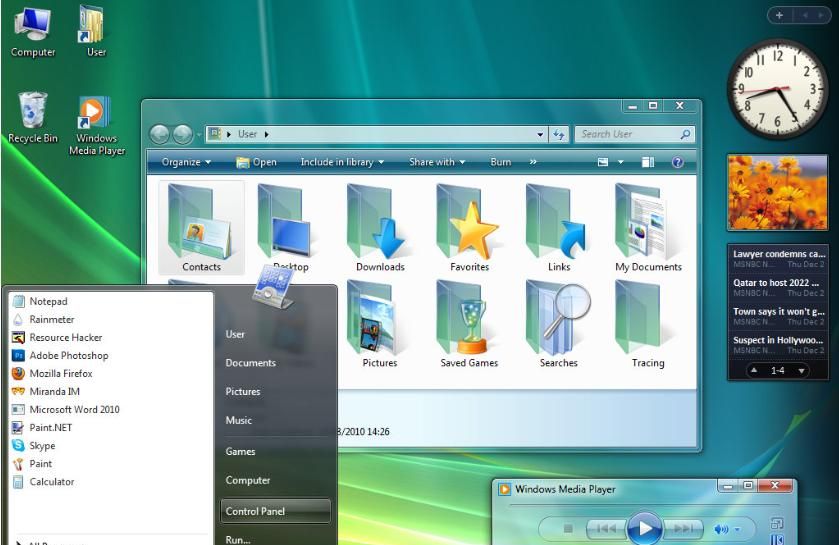Launch Microsoft Word 2010 from Start menu
This screenshot has height=545, width=839.
pos(111,409)
